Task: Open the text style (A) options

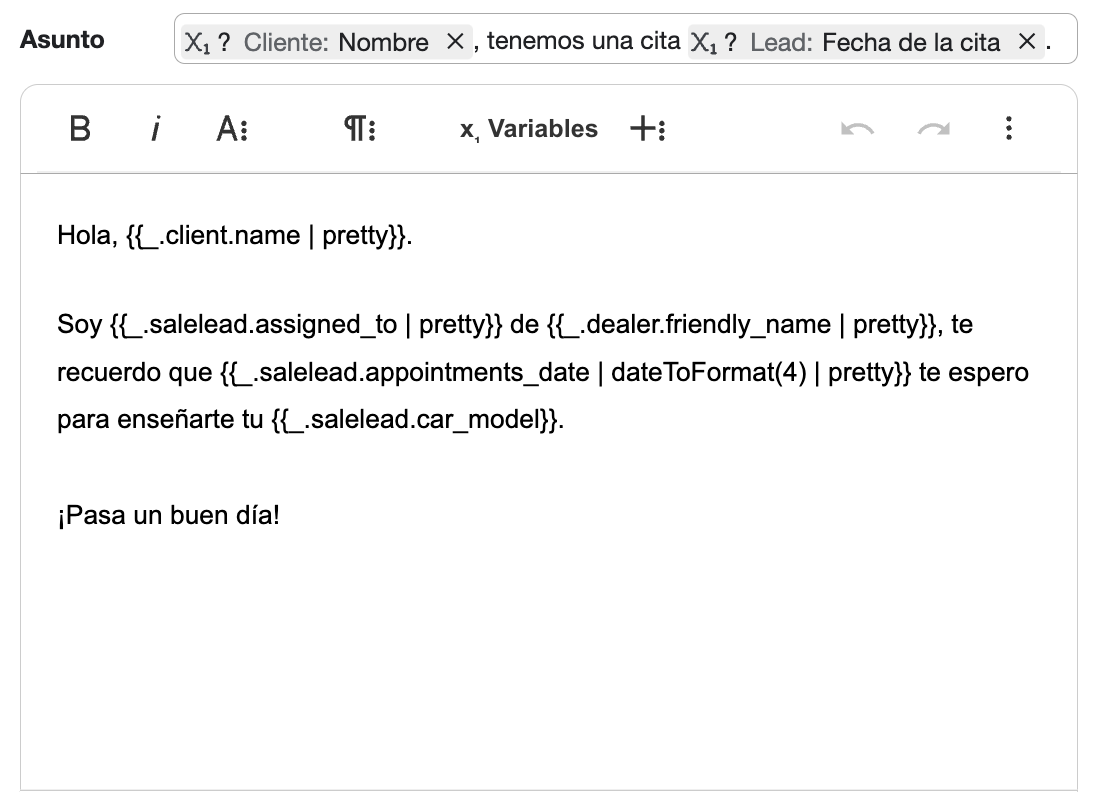Action: tap(232, 129)
